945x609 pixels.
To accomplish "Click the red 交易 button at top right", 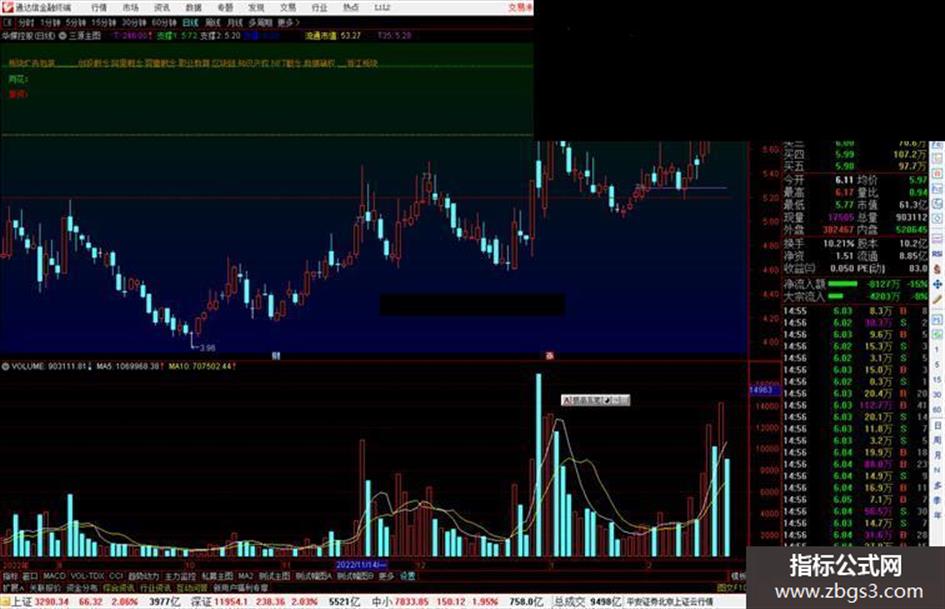I will (520, 7).
